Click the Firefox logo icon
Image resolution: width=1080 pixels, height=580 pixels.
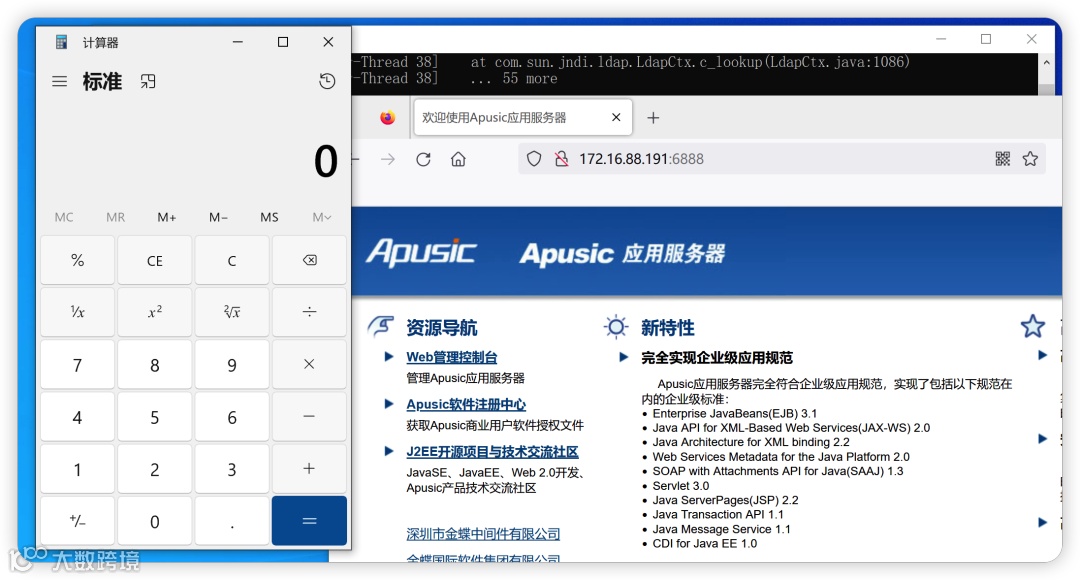click(388, 118)
